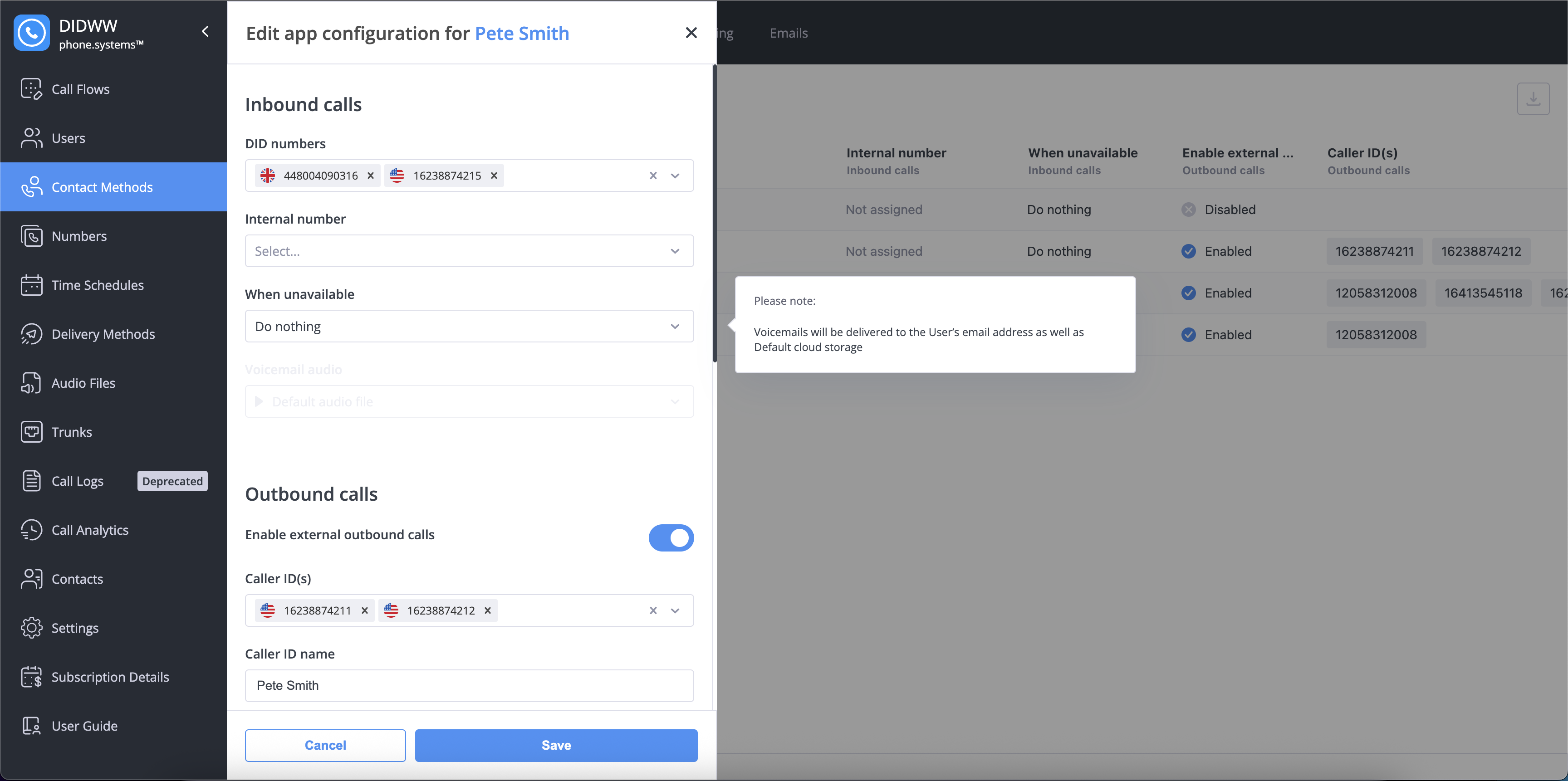Toggle Enable external outbound calls switch

pyautogui.click(x=671, y=538)
